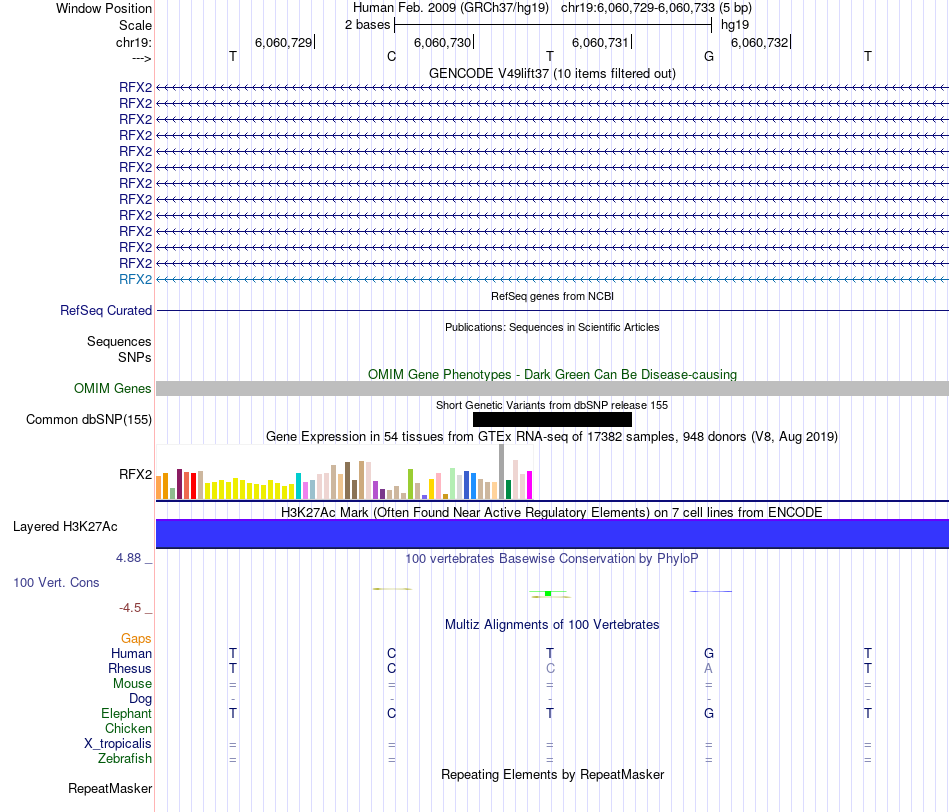950x812 pixels.
Task: Click the magenta bar ending the GTEx chart
Action: 530,485
